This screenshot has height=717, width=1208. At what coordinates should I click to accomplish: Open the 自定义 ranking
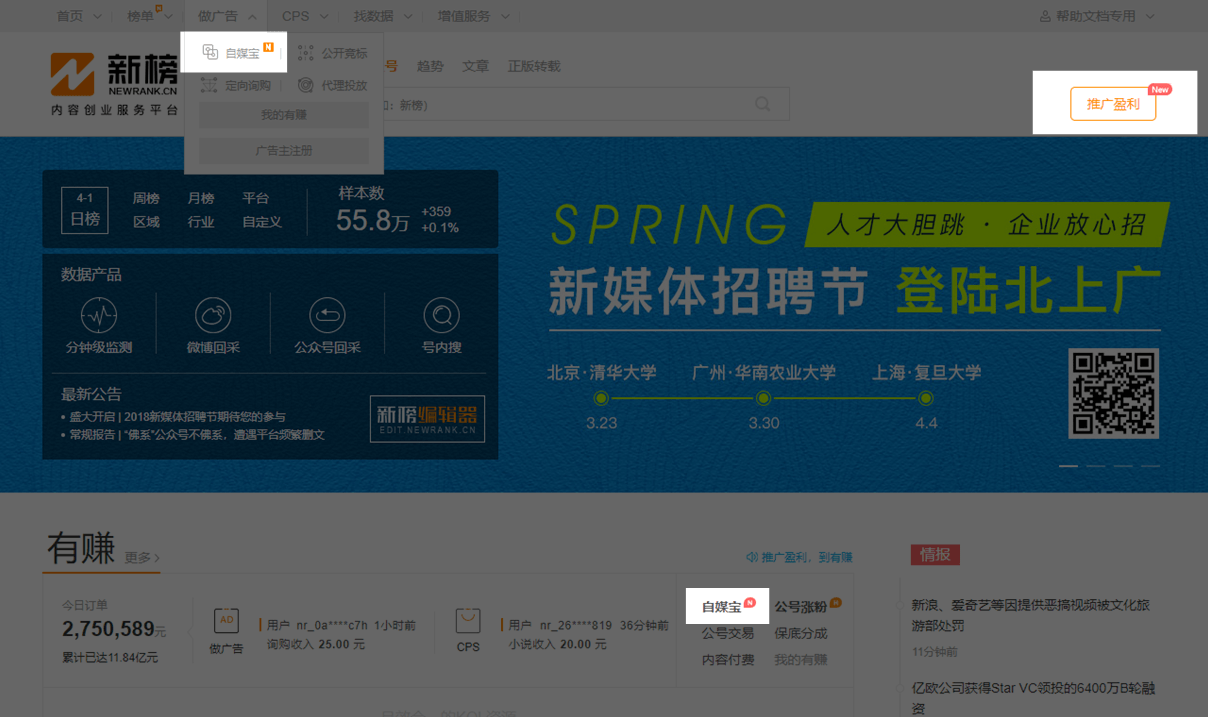click(x=262, y=222)
